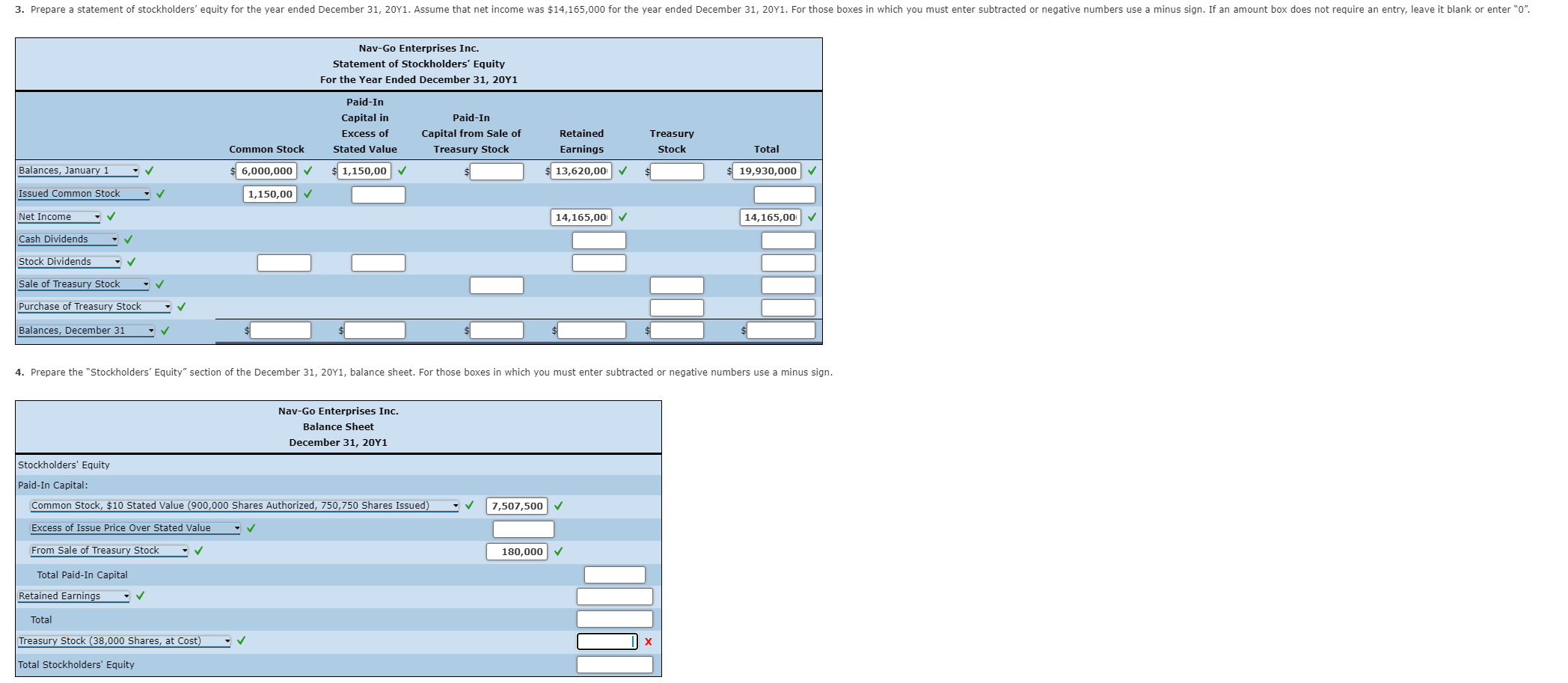Viewport: 1568px width, 683px height.
Task: Click the empty Issued Common Stock excess value box
Action: 378,194
